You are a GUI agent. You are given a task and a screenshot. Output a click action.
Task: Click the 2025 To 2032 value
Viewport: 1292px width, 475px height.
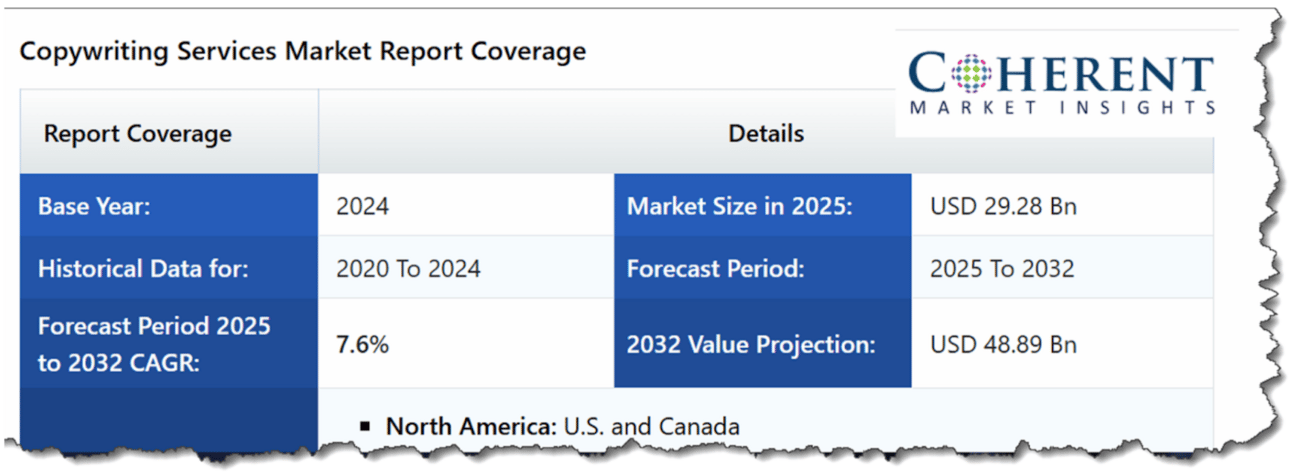point(1002,269)
